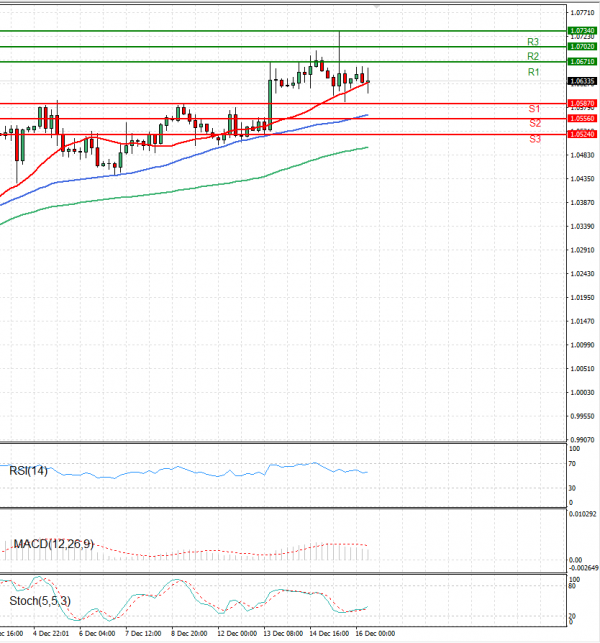Click the S3 support label
The width and height of the screenshot is (600, 643).
point(535,139)
